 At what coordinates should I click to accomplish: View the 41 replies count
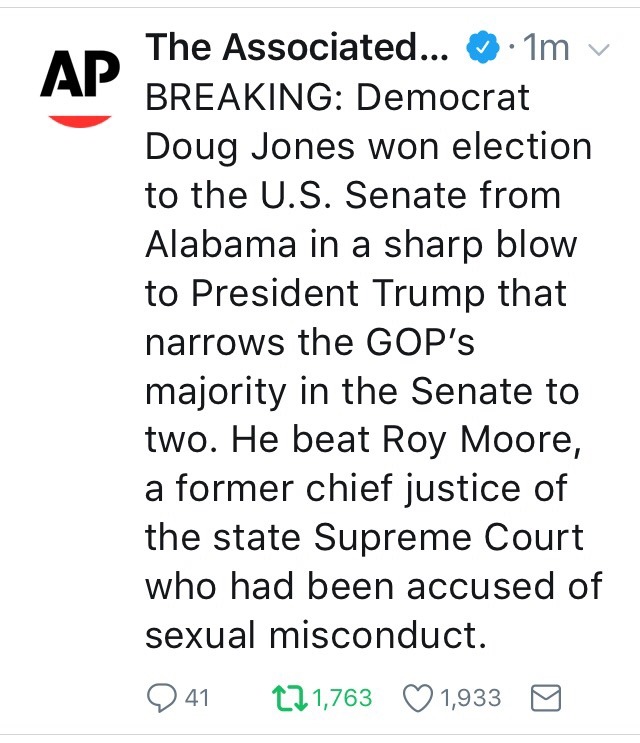(x=197, y=698)
